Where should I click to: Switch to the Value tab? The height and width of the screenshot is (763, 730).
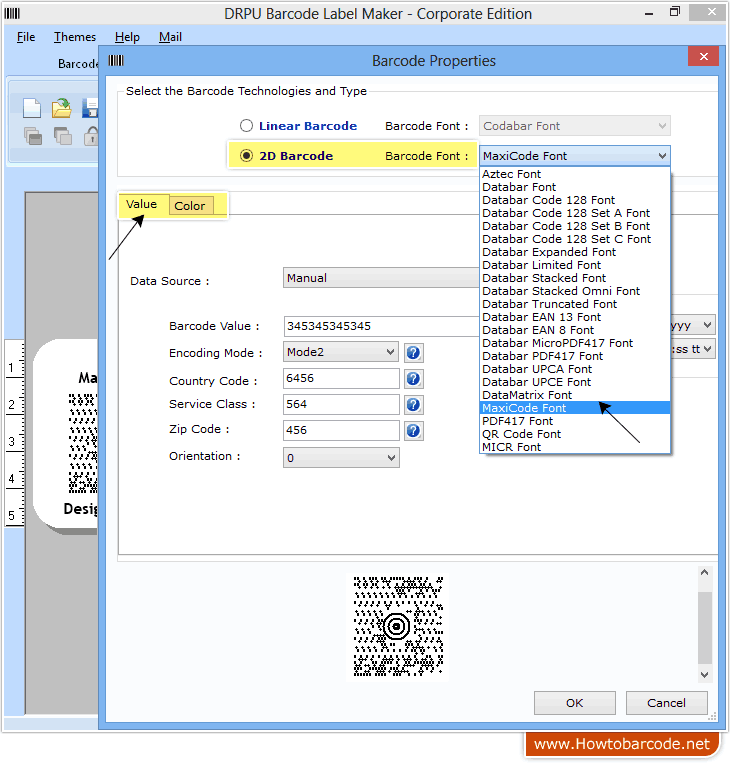click(142, 204)
